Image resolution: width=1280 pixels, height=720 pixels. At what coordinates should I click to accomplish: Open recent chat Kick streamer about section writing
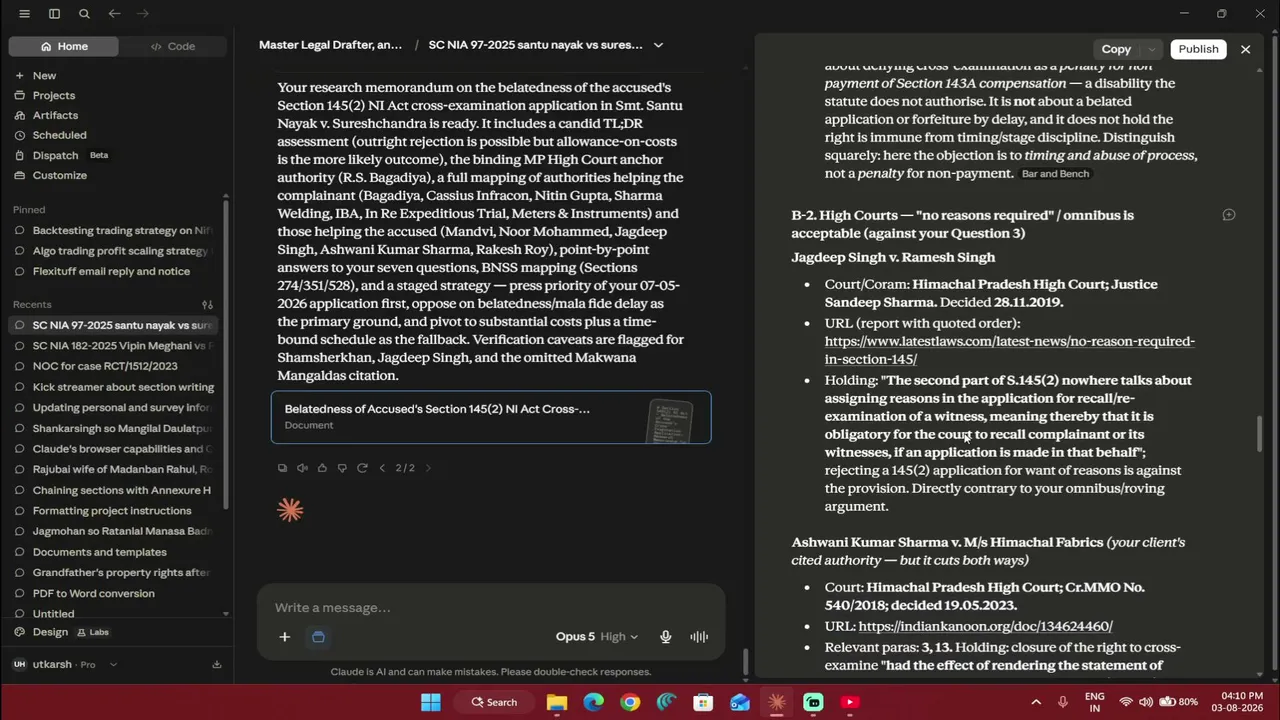113,387
